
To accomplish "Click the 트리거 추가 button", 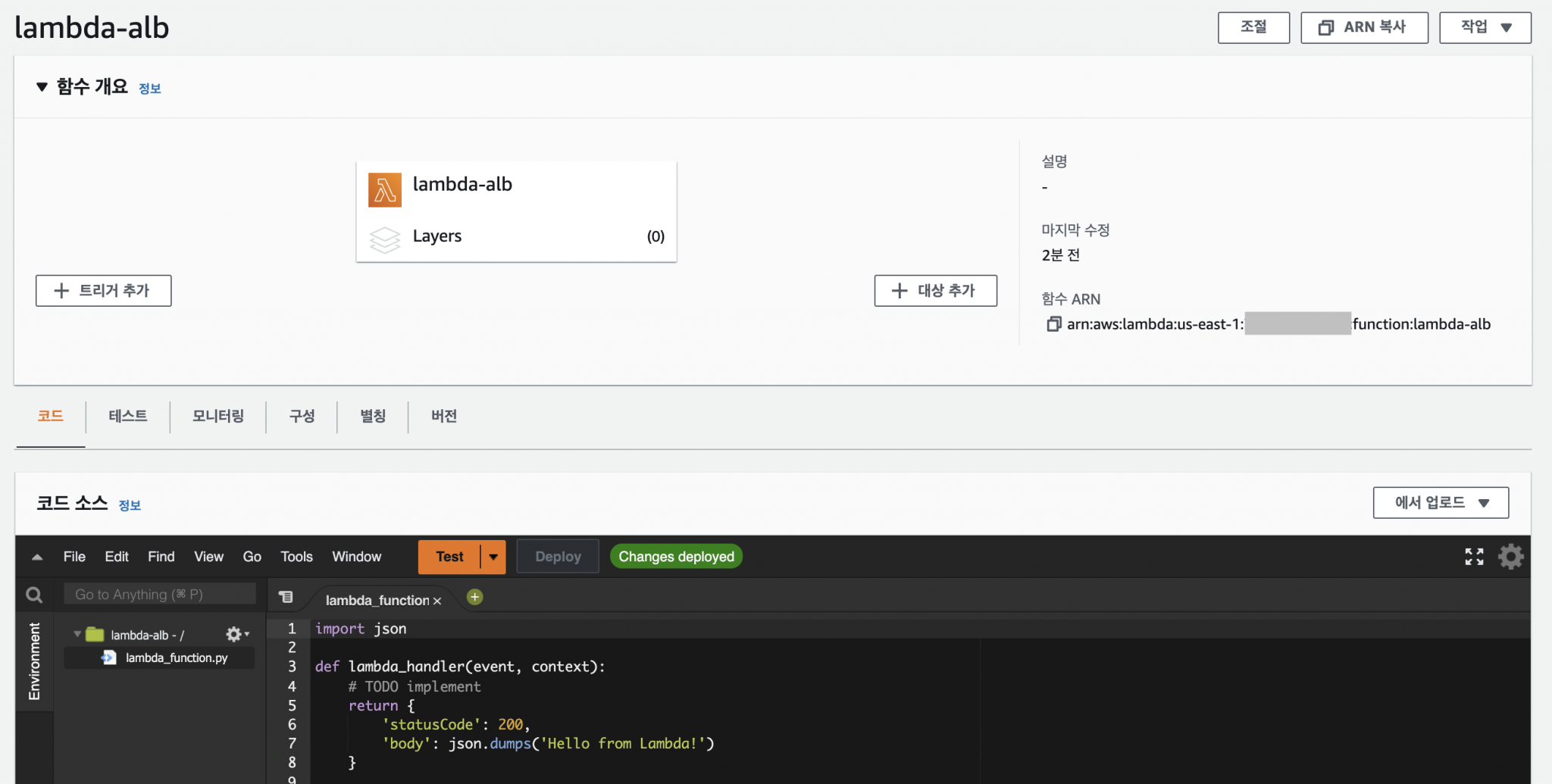I will point(103,290).
